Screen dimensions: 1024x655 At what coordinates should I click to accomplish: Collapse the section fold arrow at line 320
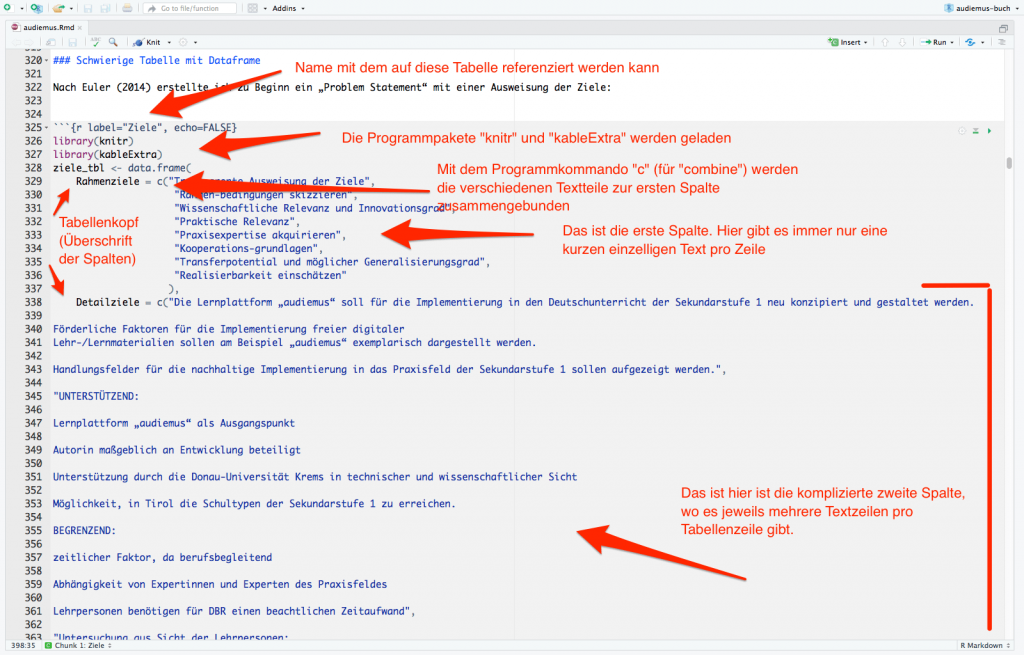click(46, 60)
